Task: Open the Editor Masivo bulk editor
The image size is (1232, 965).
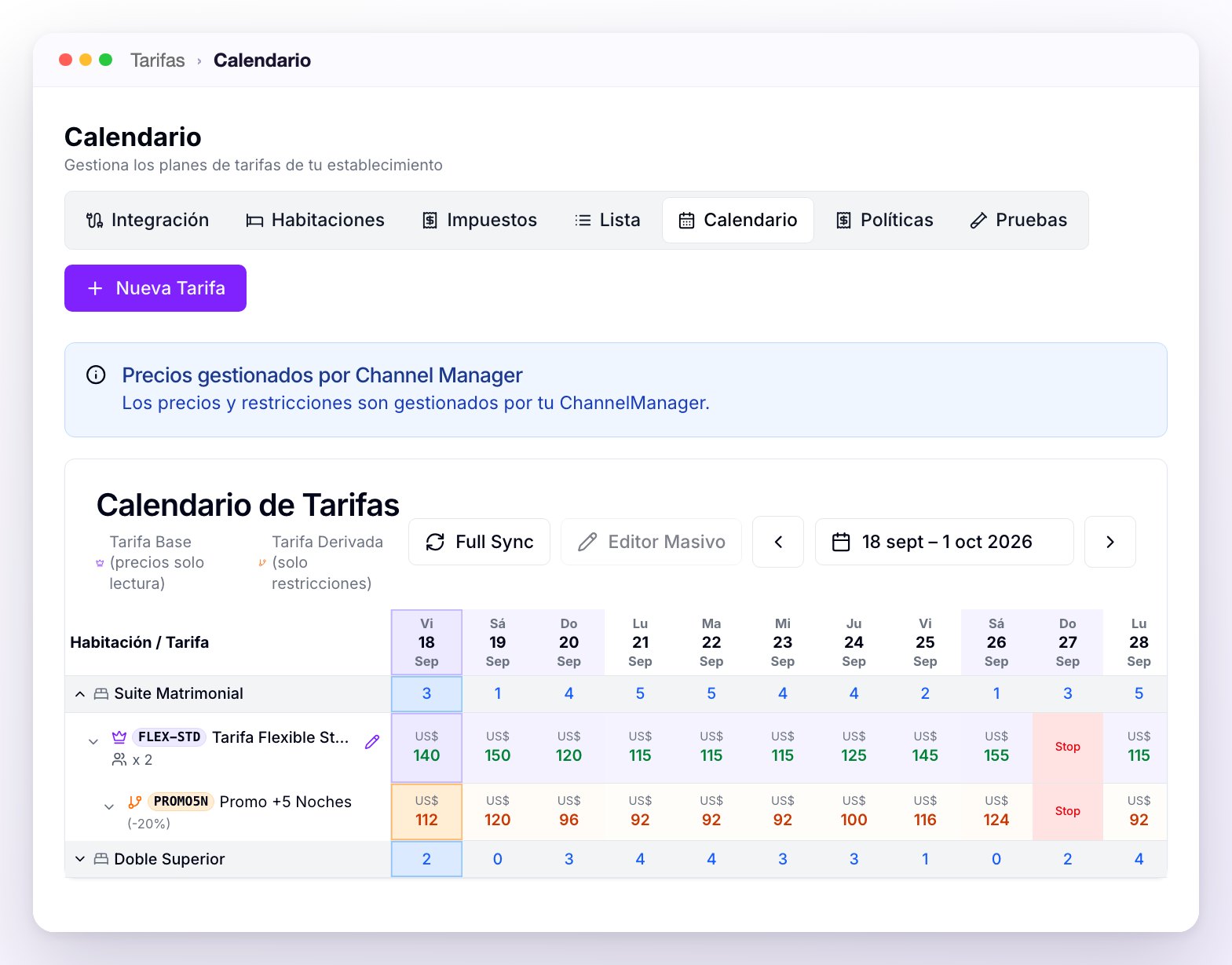Action: 651,542
